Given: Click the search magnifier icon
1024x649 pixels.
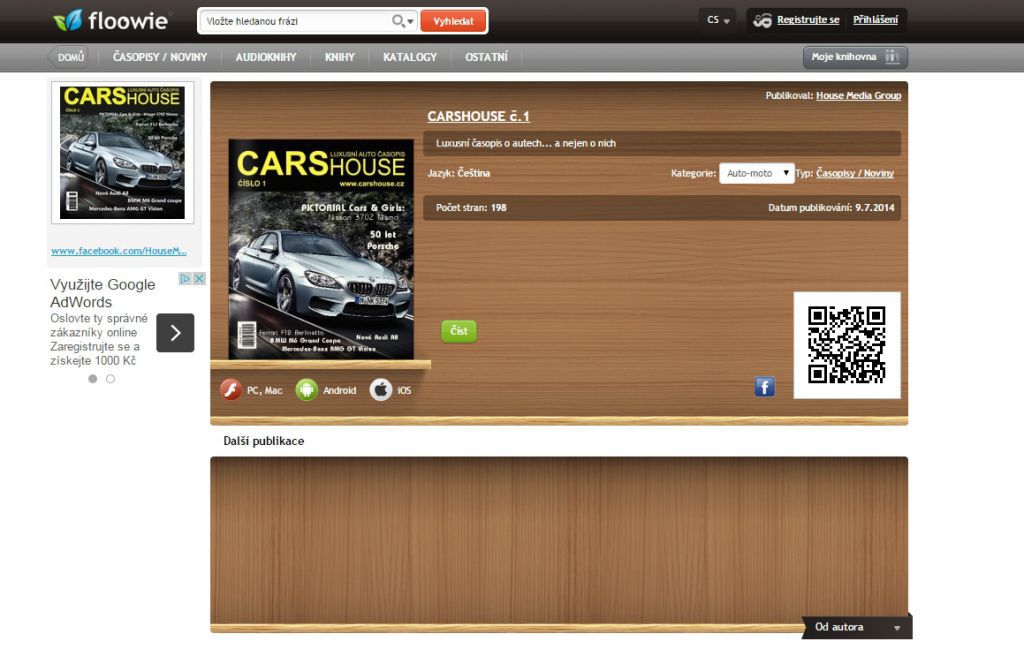Looking at the screenshot, I should (x=398, y=21).
